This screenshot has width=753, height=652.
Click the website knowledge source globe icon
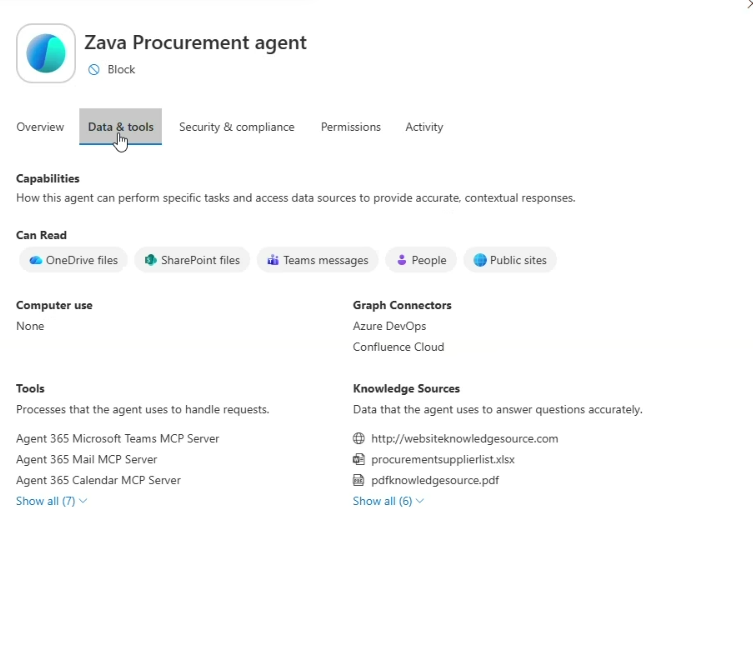point(359,438)
